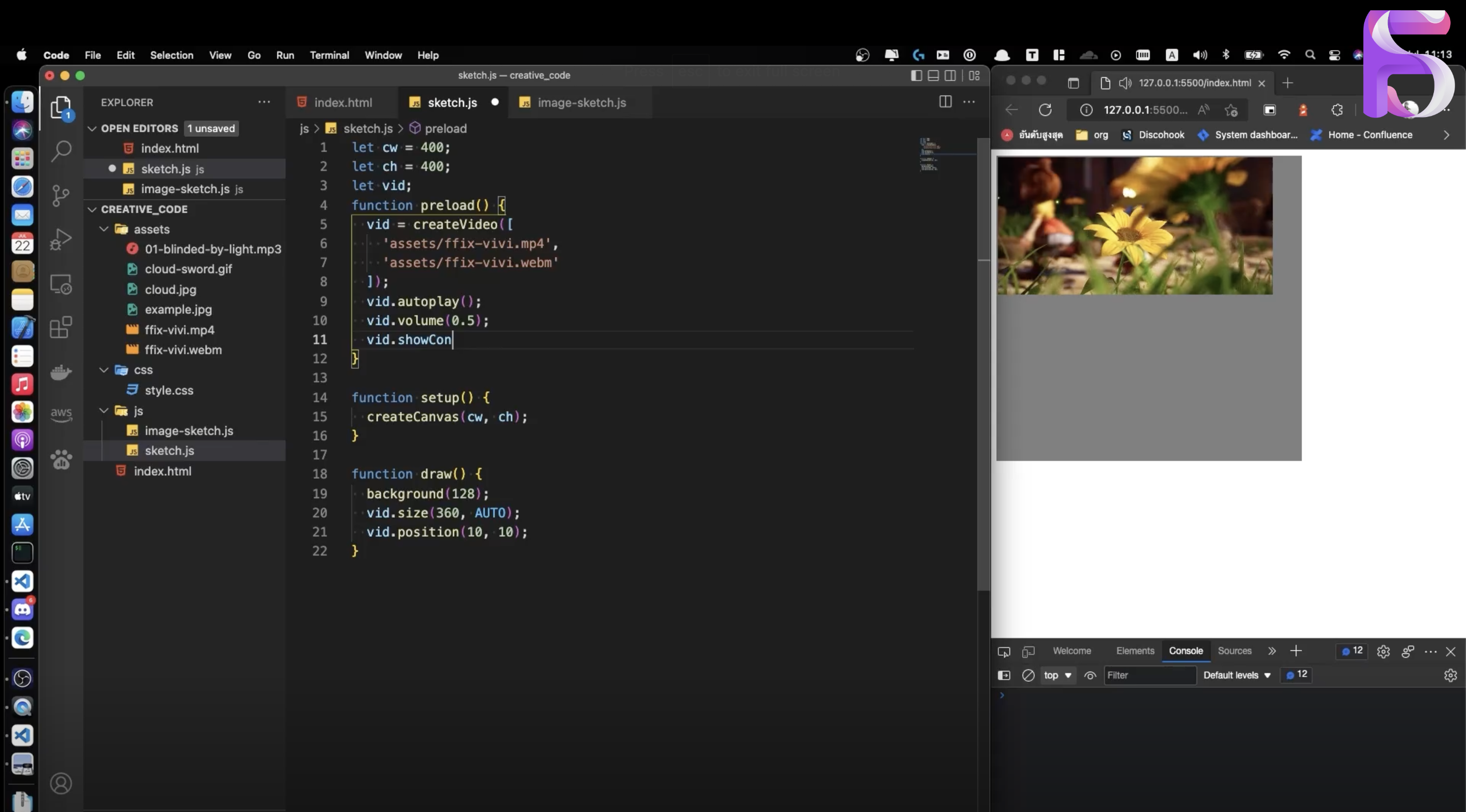Open the Discohook bookmark

coord(1153,135)
